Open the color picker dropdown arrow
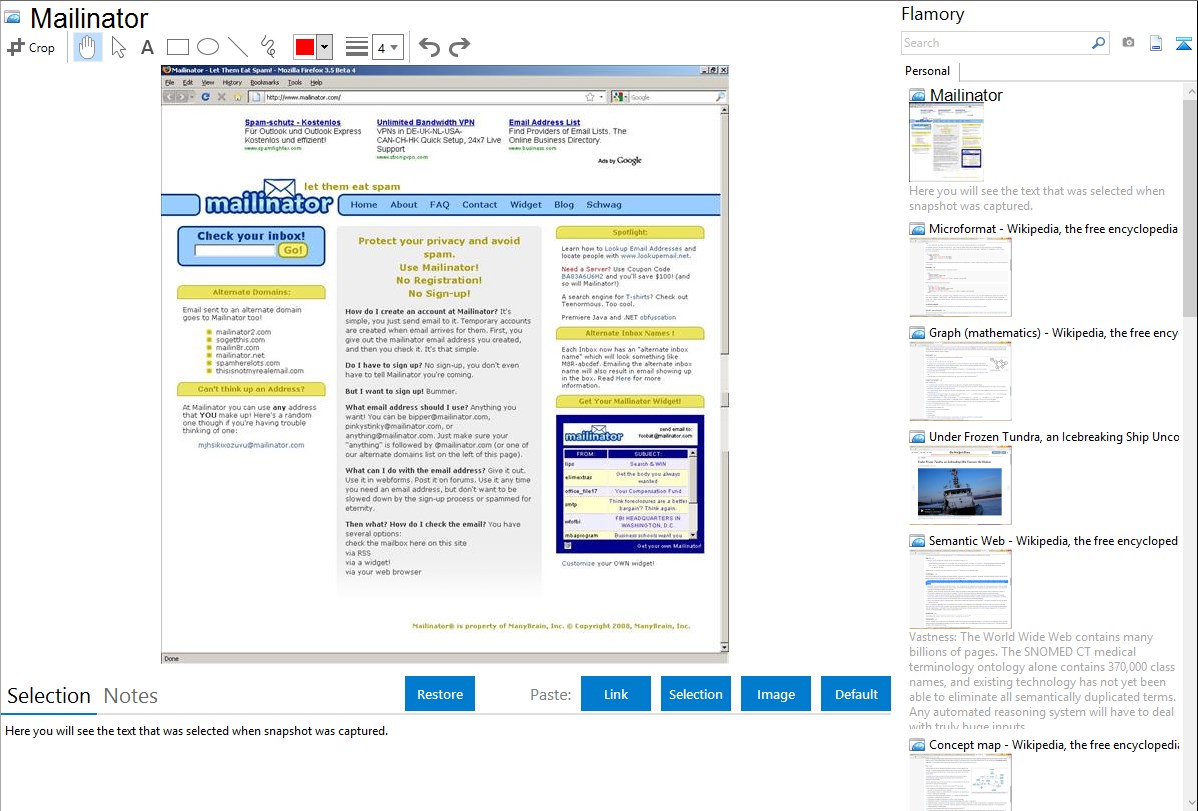1198x811 pixels. pos(324,47)
